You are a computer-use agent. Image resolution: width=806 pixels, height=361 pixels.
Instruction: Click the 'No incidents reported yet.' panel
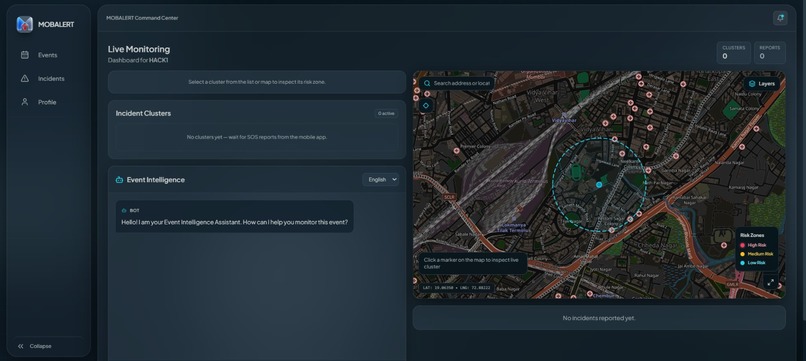(599, 318)
